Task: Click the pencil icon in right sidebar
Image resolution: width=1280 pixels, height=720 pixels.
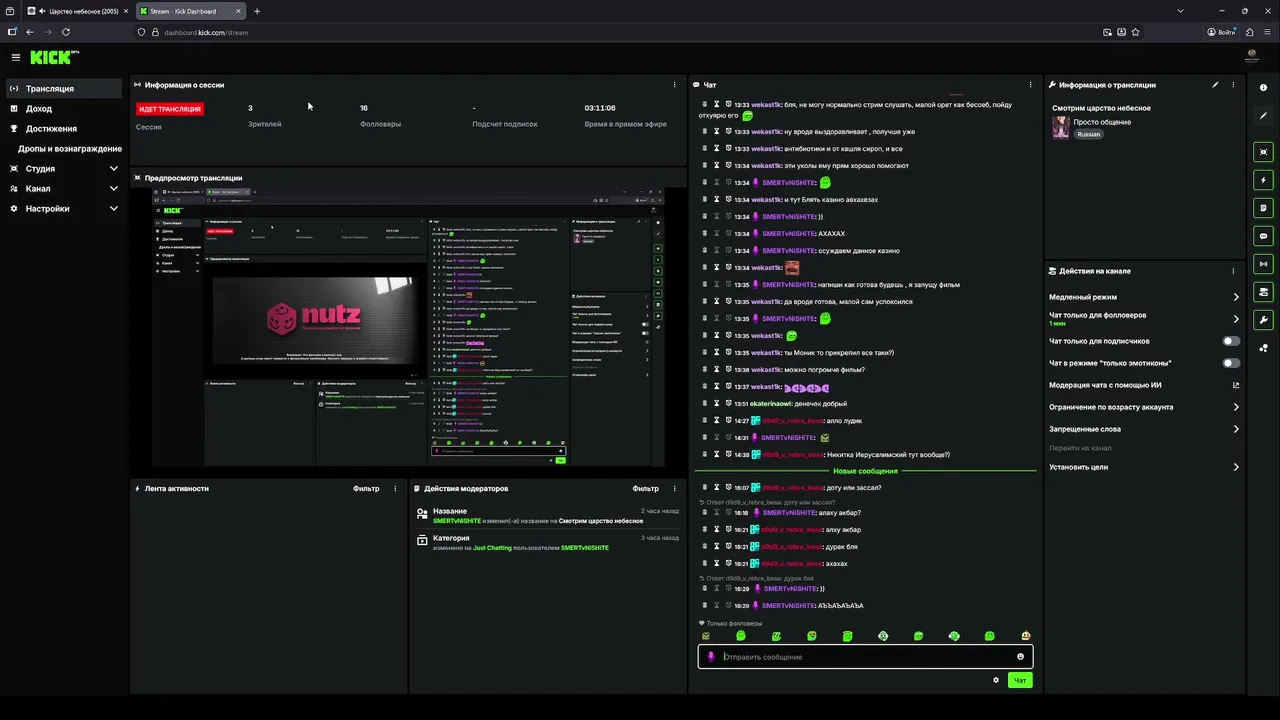Action: tap(1263, 116)
